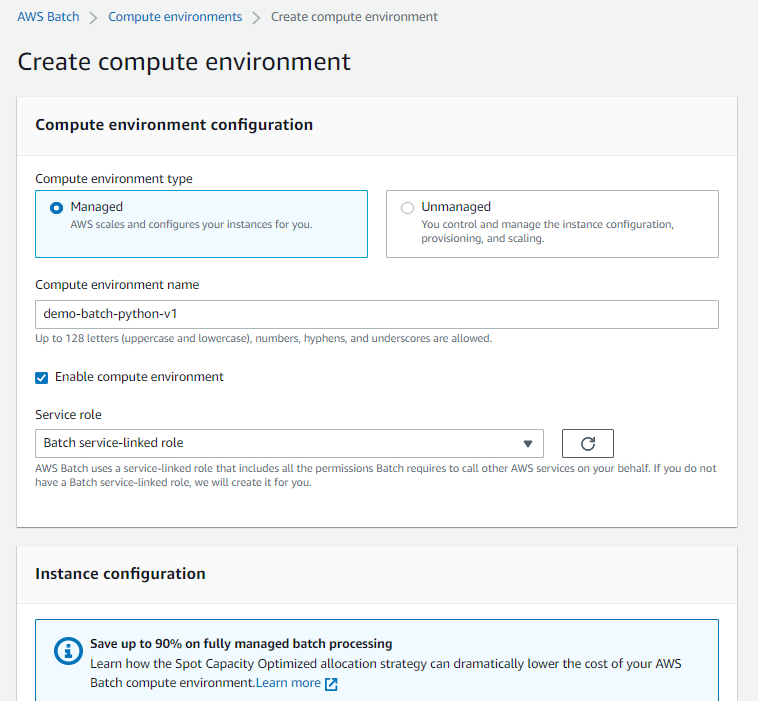Screen dimensions: 758x701
Task: Click the external link icon after Learn more
Action: click(331, 684)
